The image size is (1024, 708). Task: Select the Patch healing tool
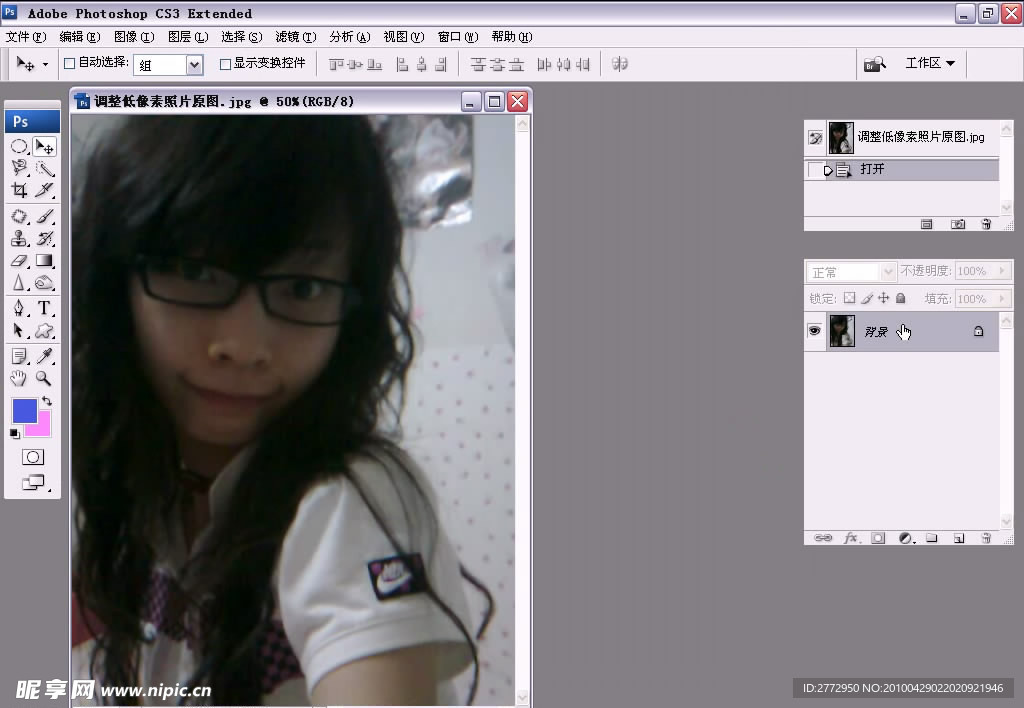point(19,216)
